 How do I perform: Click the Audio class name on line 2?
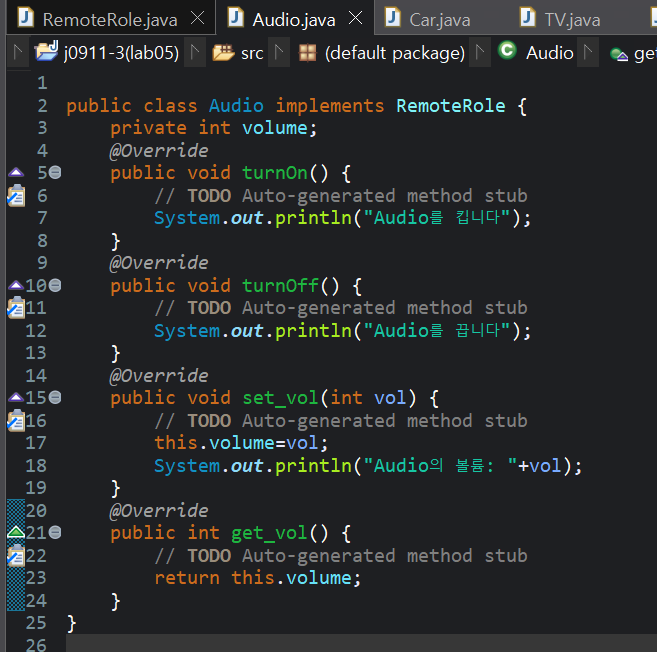pyautogui.click(x=236, y=106)
